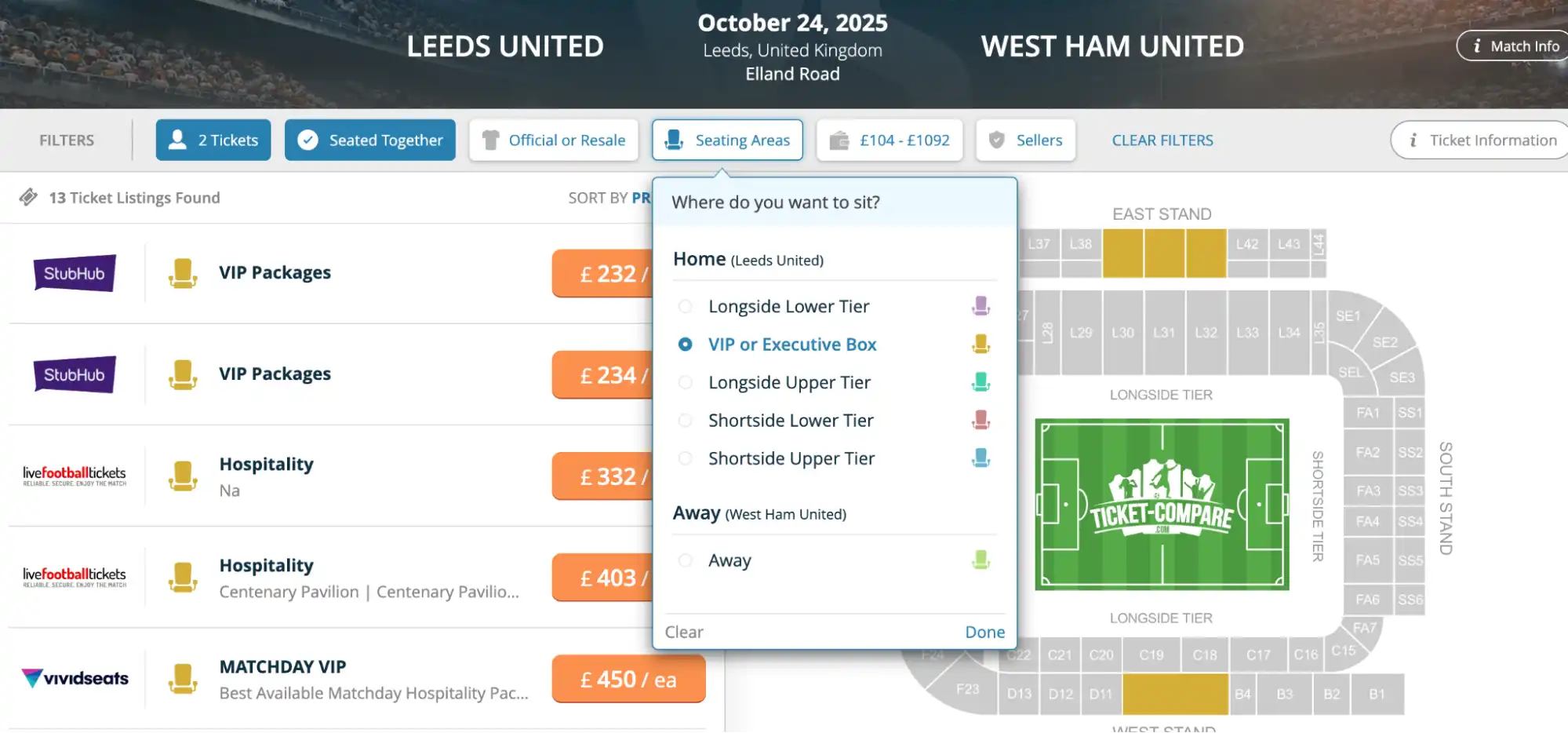Click the StubHub seller logo
Viewport: 1568px width, 733px height.
click(x=75, y=274)
